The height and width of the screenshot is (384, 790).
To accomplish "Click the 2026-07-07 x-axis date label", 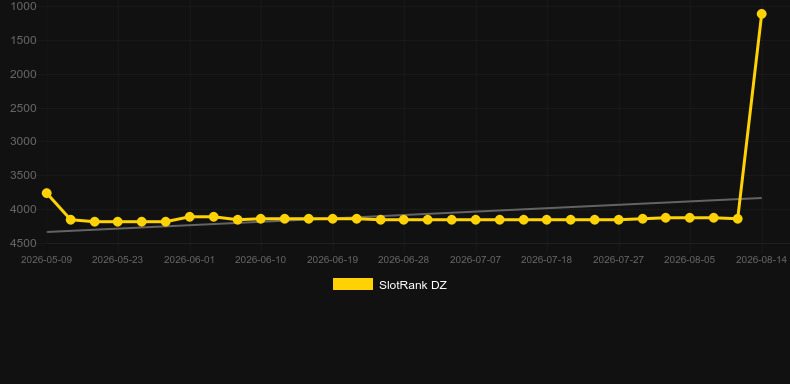I will 476,260.
